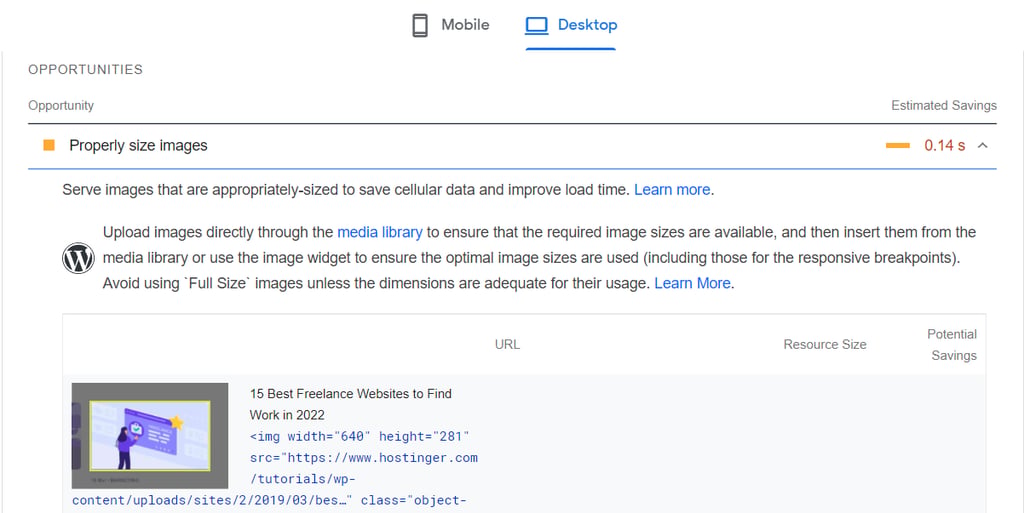Select the Desktop tab

click(571, 25)
